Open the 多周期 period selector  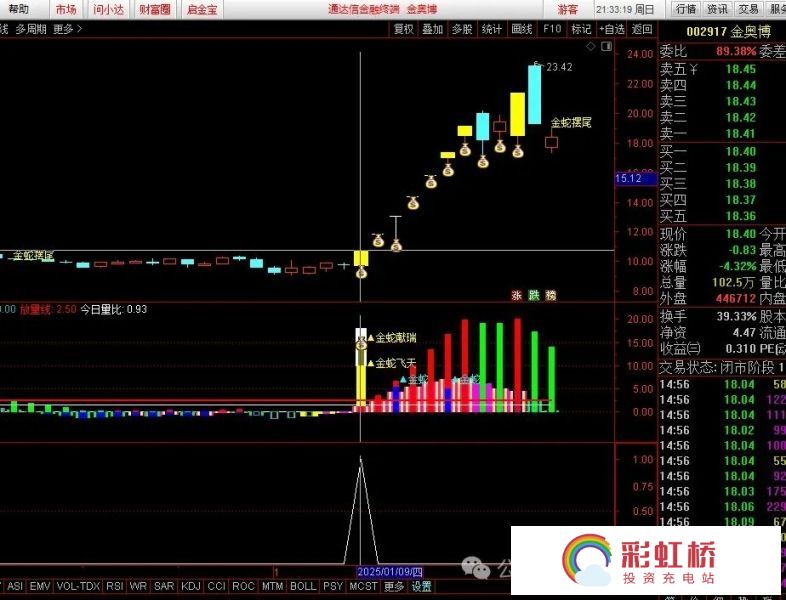click(31, 29)
